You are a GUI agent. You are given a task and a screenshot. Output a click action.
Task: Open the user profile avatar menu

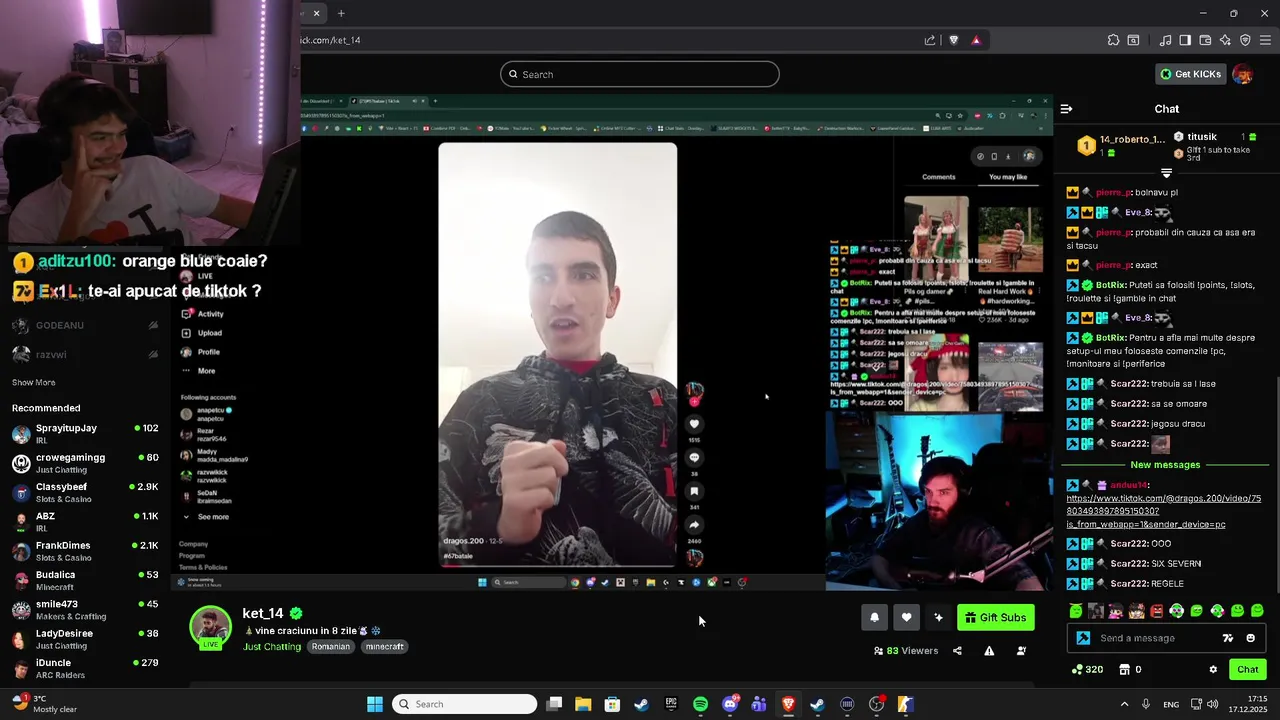click(1242, 74)
